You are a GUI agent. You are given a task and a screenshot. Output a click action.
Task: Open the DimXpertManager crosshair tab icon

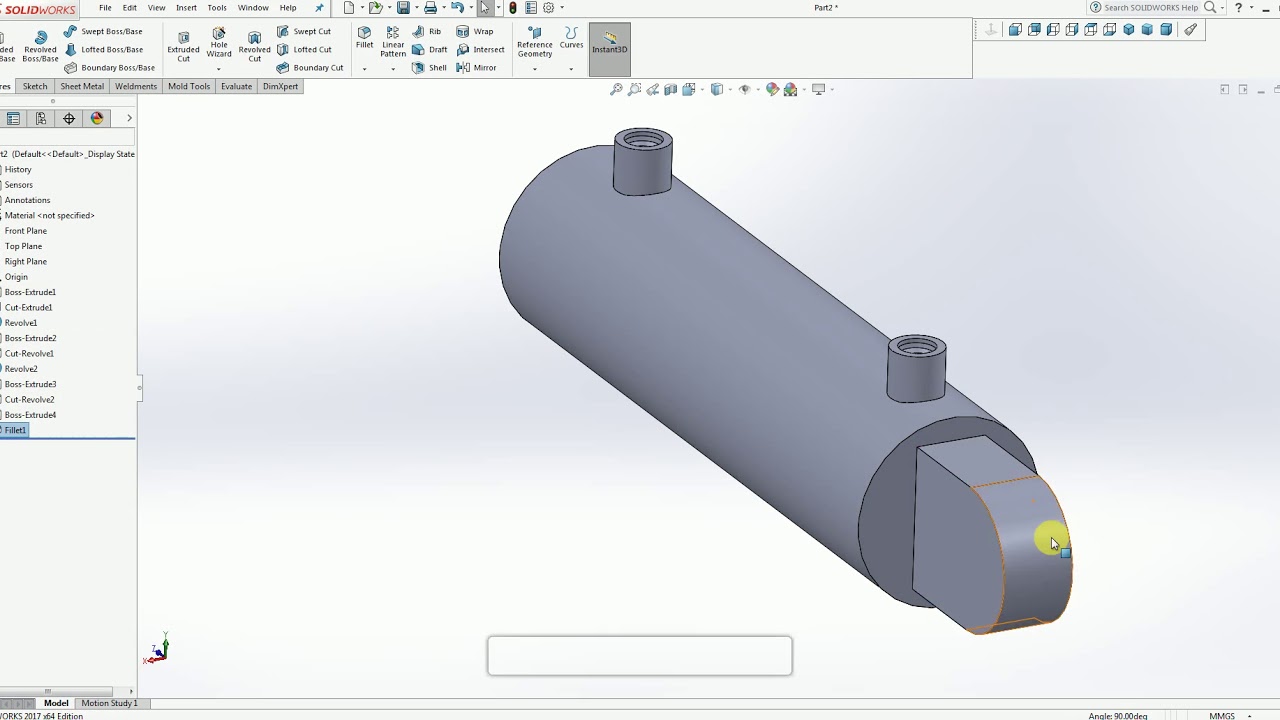(x=69, y=118)
